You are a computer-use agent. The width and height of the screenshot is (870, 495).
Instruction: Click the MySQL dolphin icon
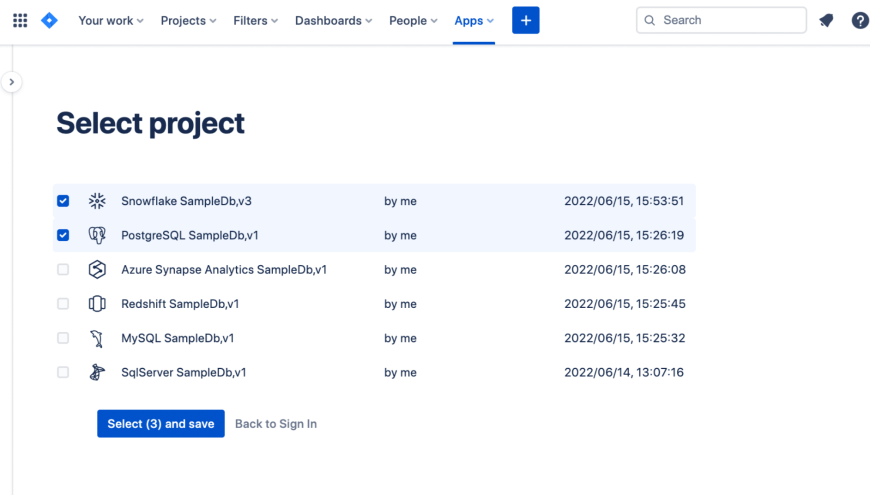(x=97, y=338)
